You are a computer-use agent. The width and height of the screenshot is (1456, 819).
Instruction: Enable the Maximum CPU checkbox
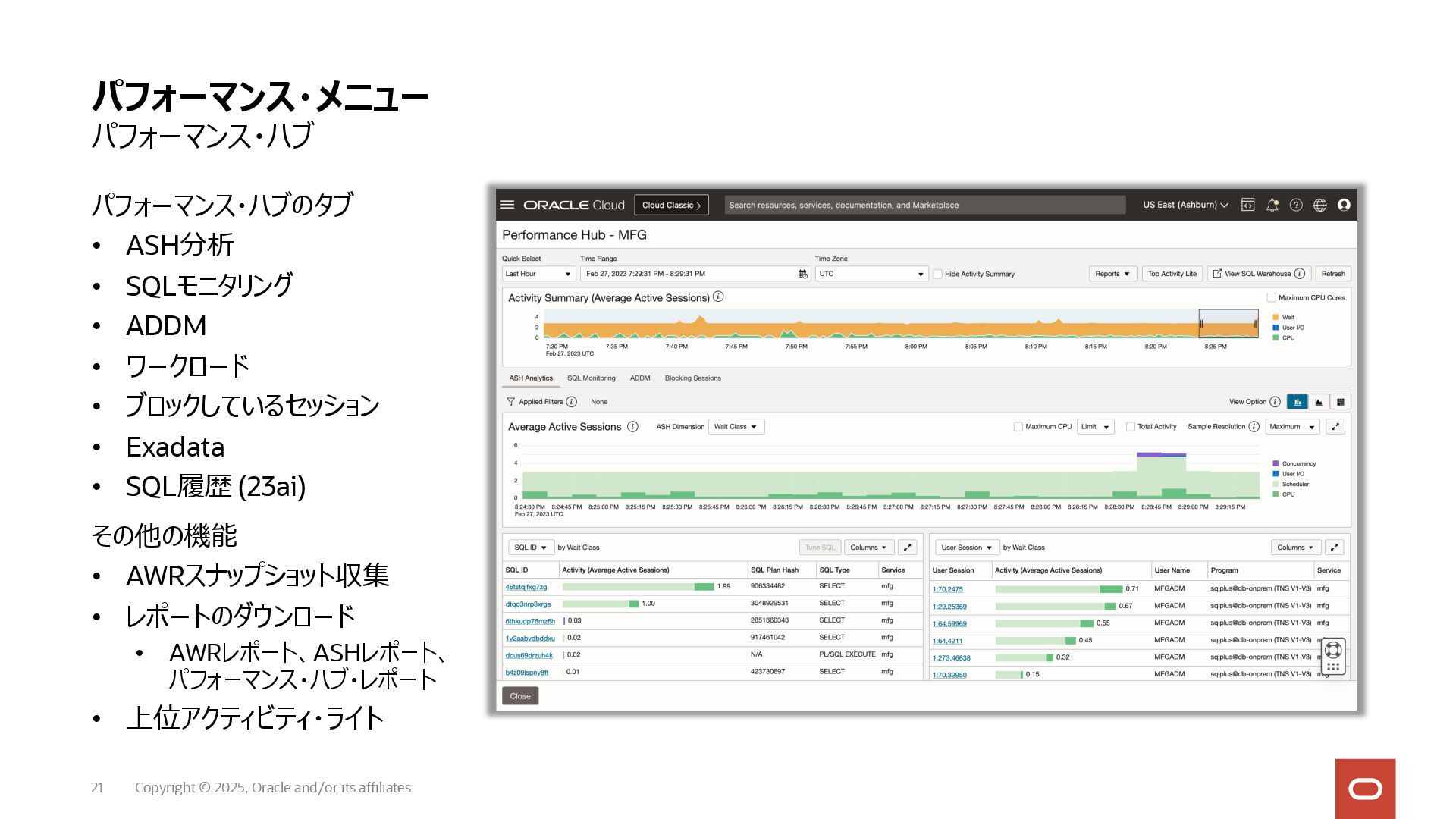point(1018,427)
